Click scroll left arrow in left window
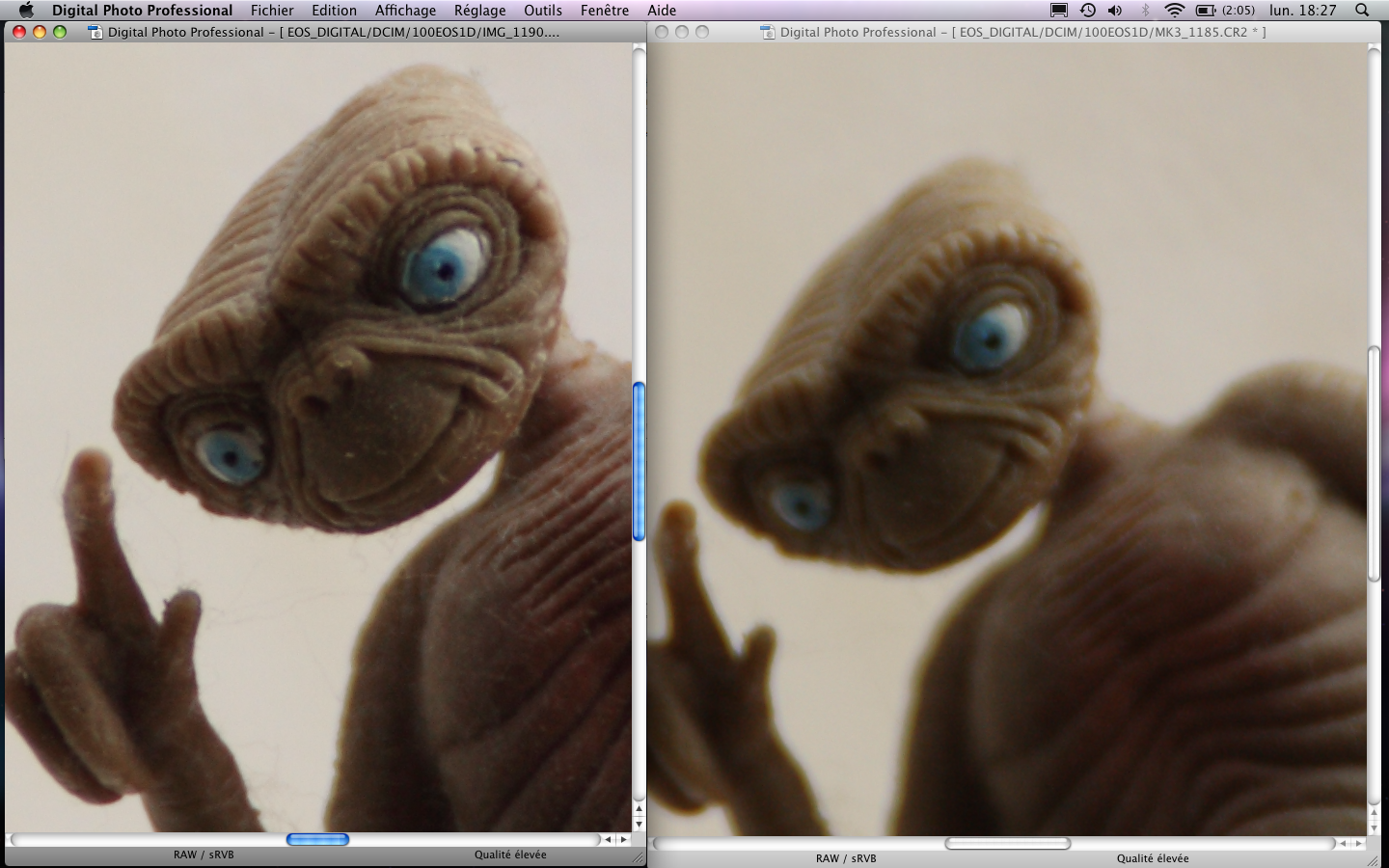Viewport: 1389px width, 868px height. (x=609, y=839)
